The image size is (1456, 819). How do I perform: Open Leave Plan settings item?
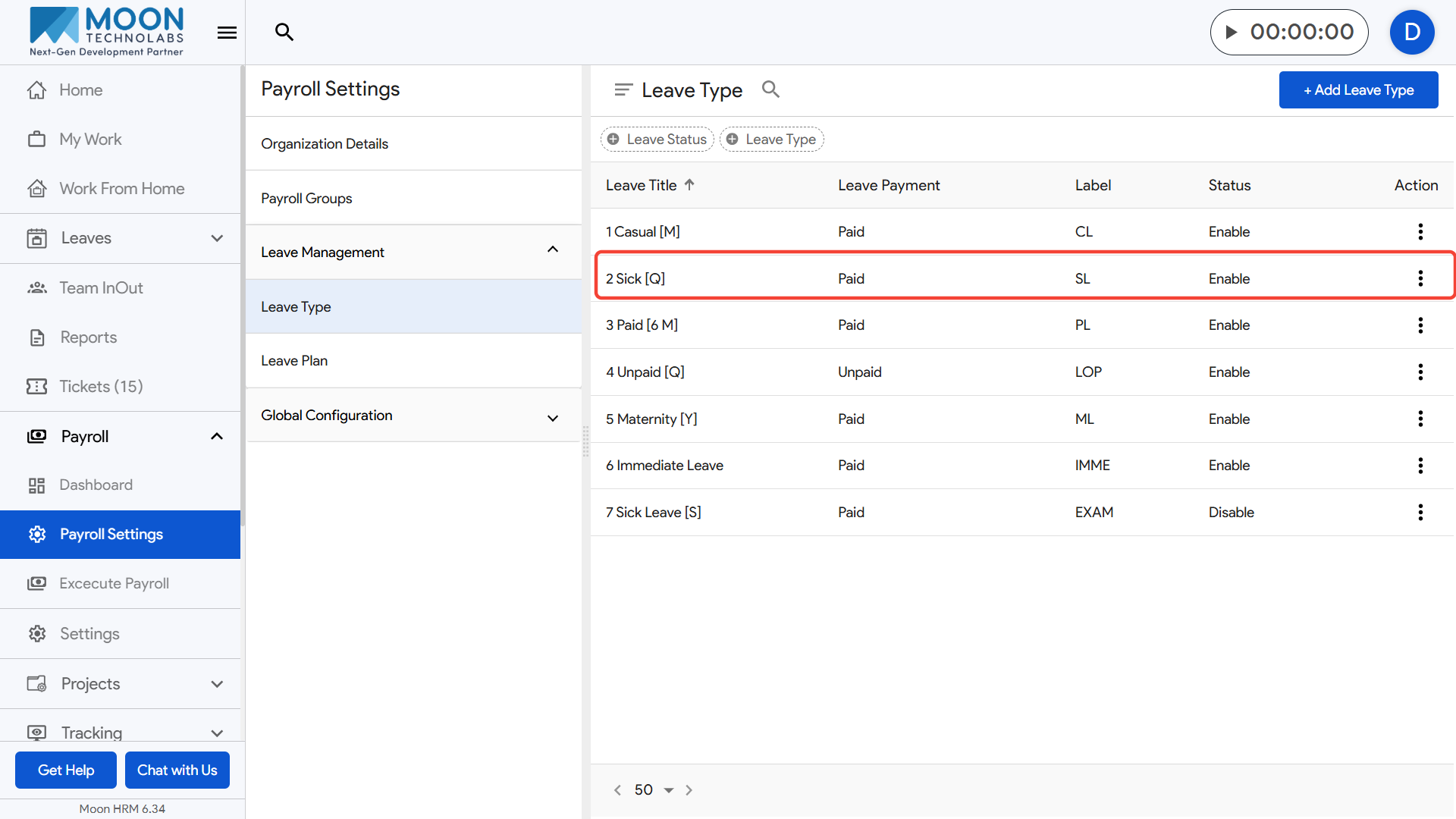pyautogui.click(x=294, y=361)
